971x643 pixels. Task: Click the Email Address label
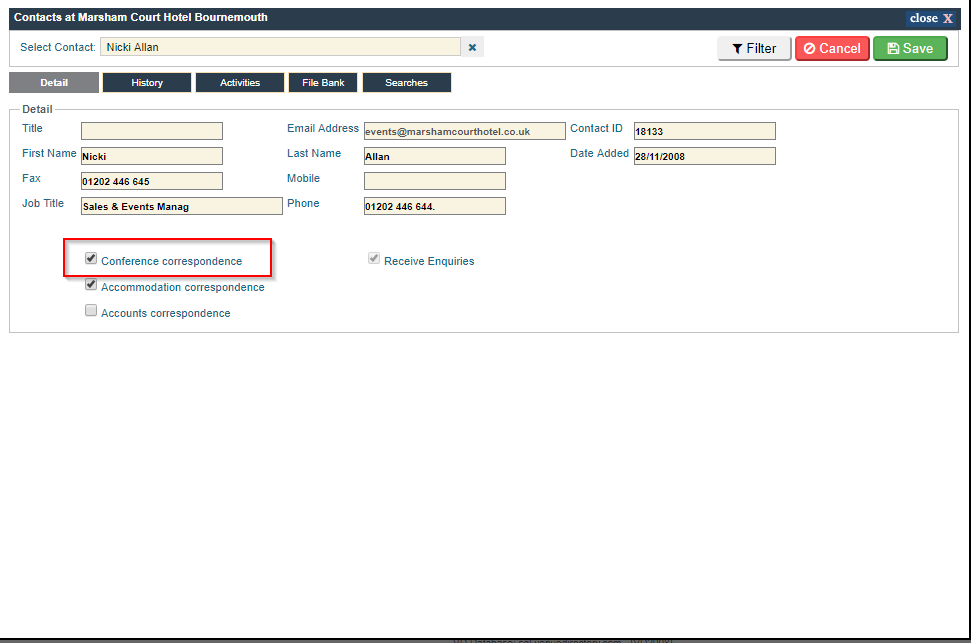(x=323, y=128)
